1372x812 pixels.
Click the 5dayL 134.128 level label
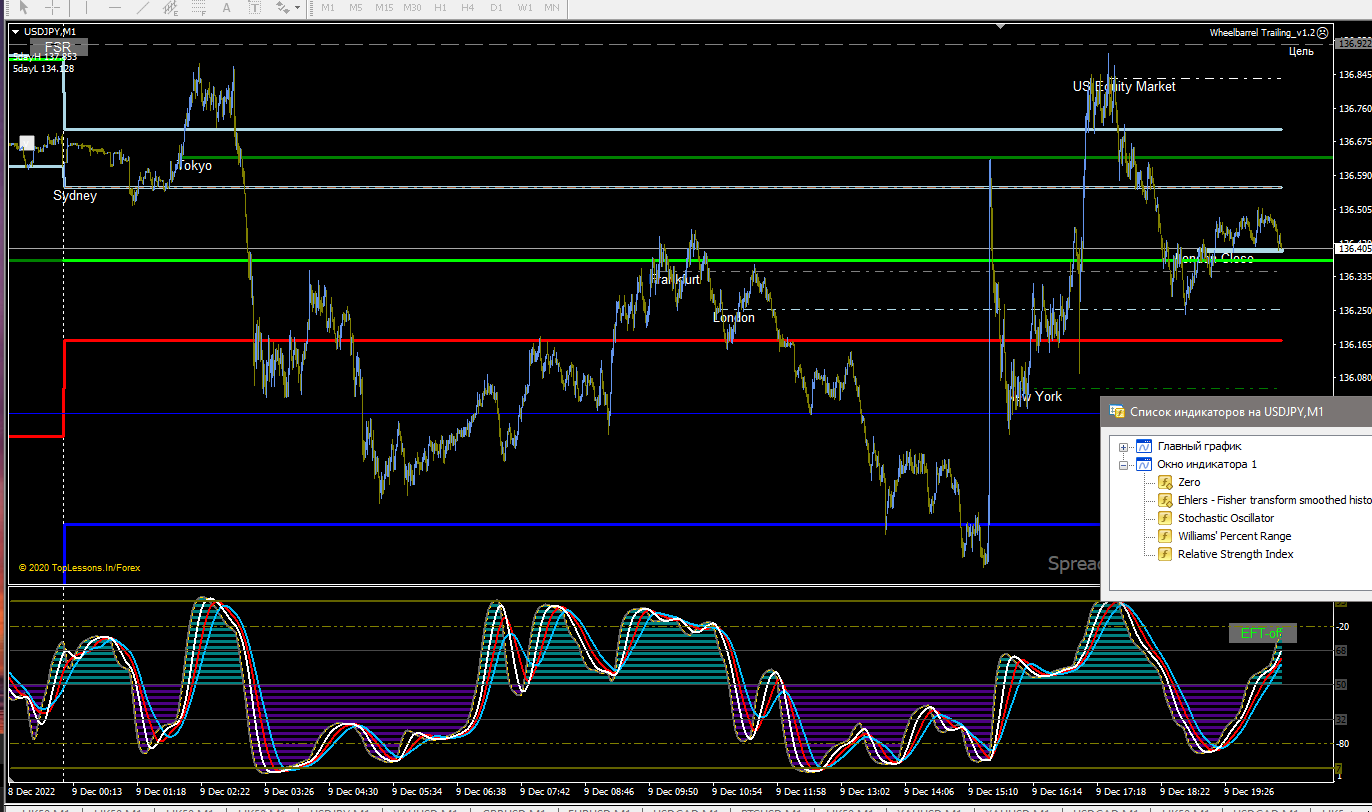tap(43, 69)
